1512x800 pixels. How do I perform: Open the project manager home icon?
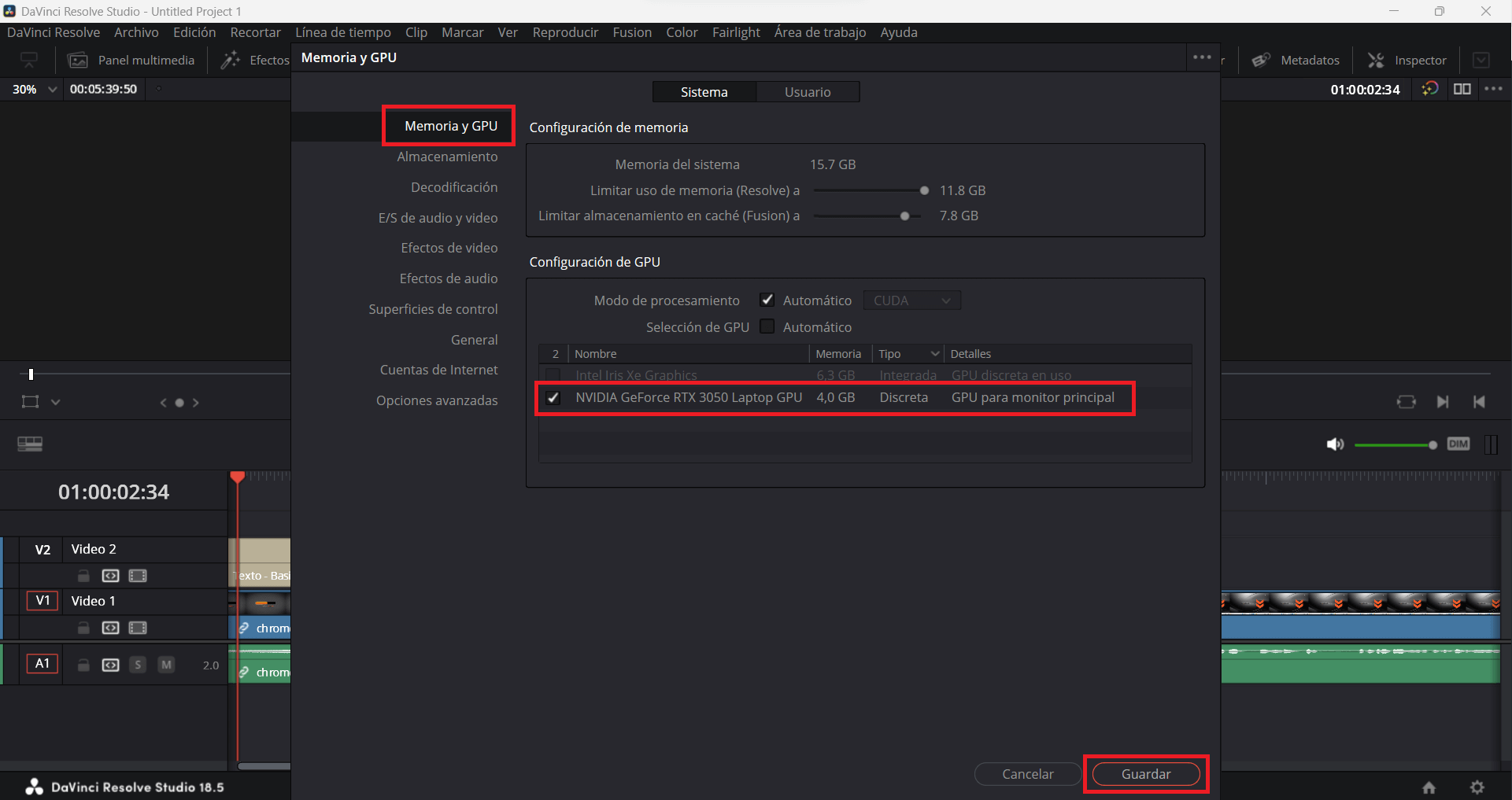tap(1429, 787)
